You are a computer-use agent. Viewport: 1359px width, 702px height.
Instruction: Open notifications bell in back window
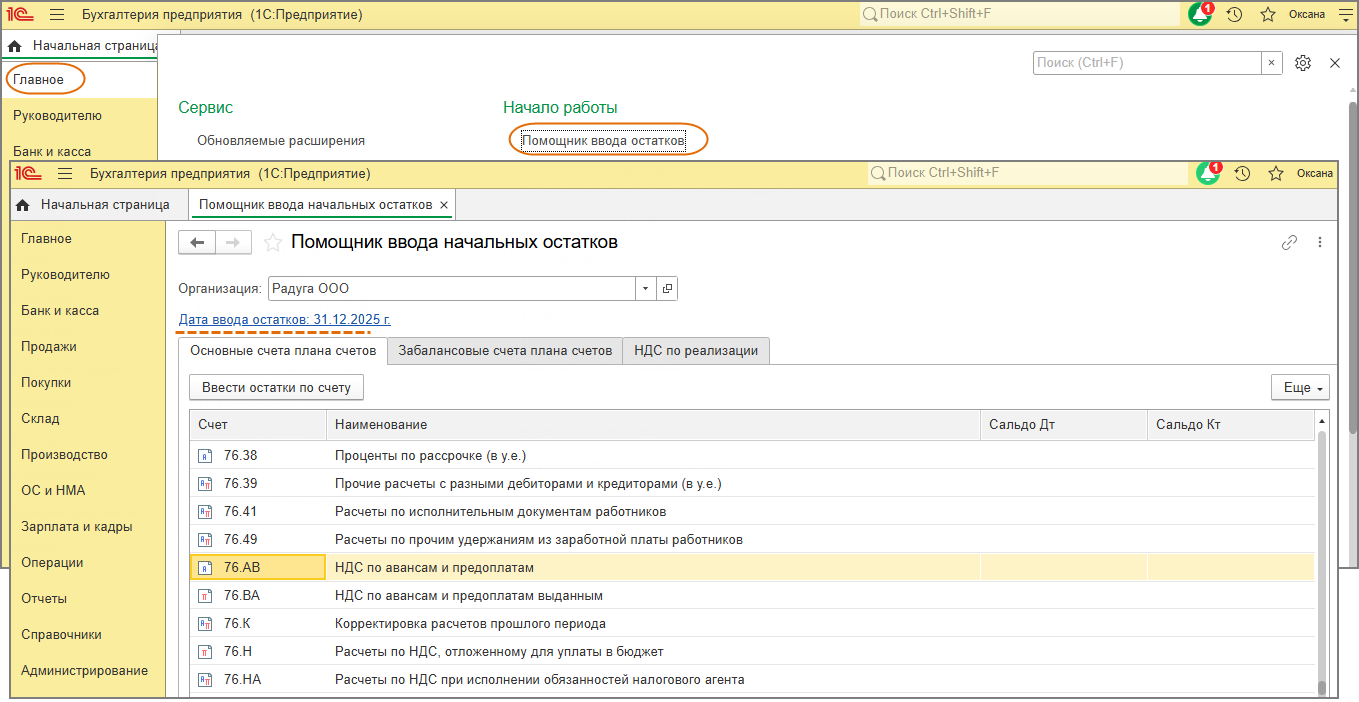(x=1199, y=14)
